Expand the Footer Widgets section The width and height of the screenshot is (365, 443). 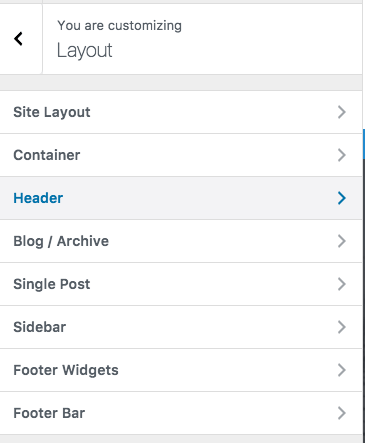click(x=181, y=370)
